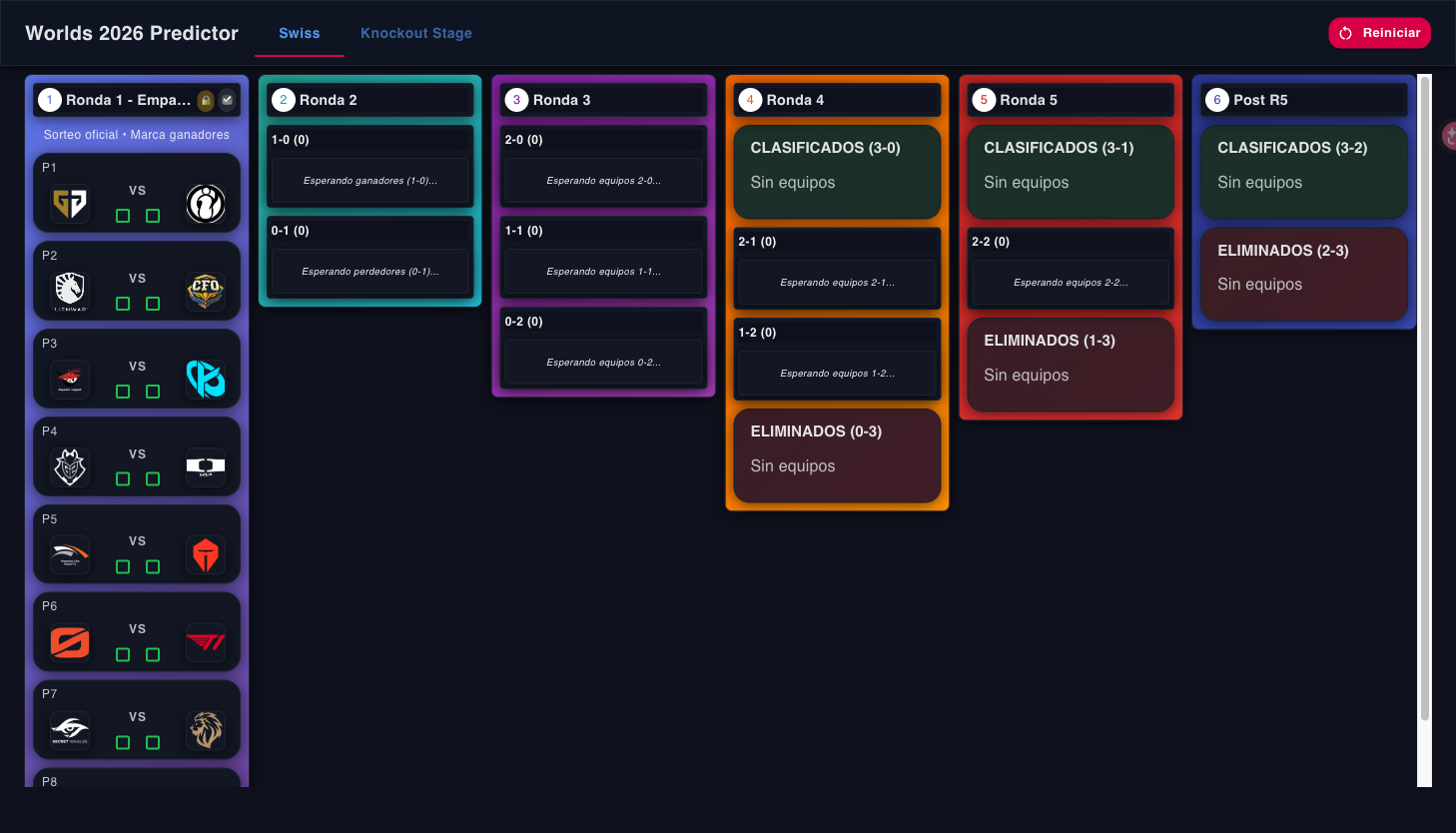Select the cyan KOI logo in P3
1456x833 pixels.
(x=206, y=380)
